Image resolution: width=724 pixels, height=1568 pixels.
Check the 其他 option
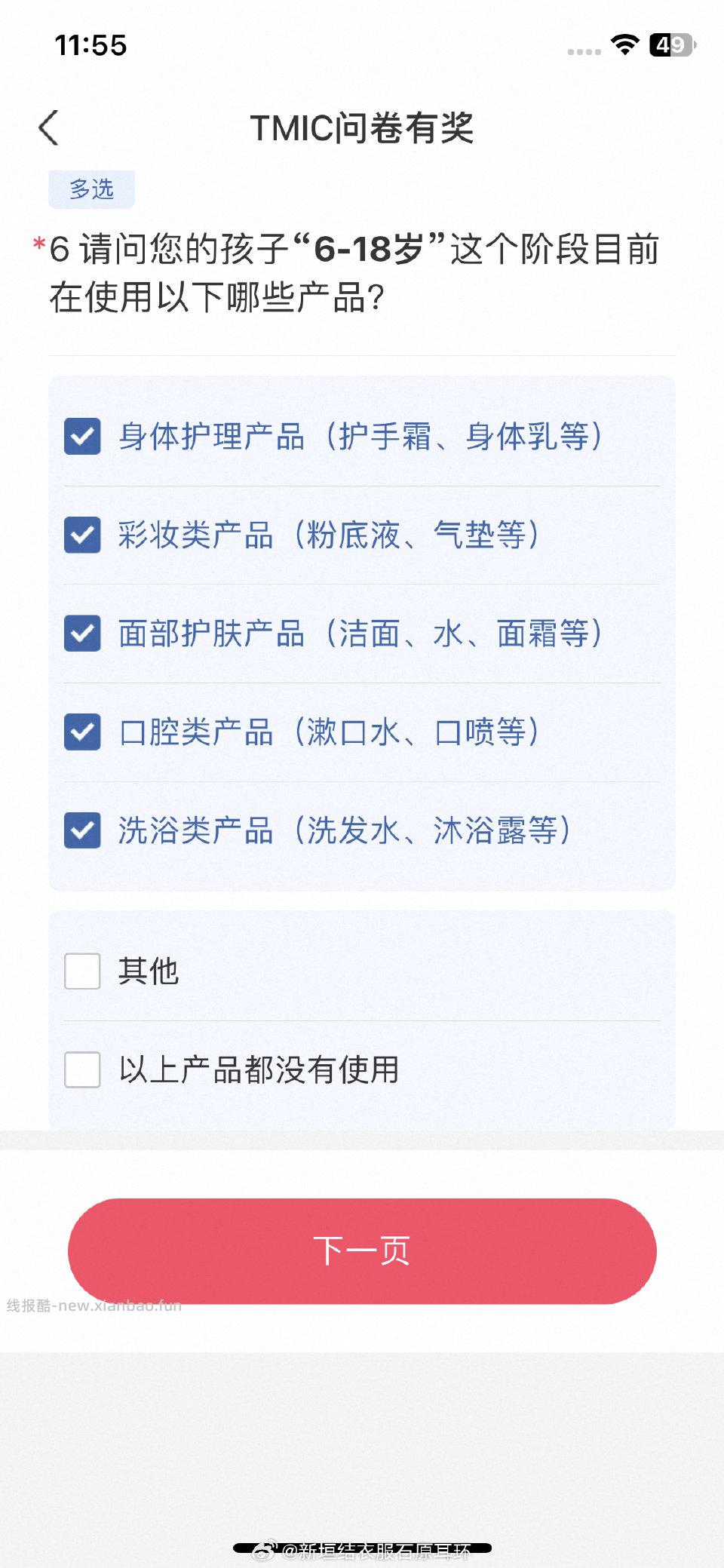click(82, 973)
